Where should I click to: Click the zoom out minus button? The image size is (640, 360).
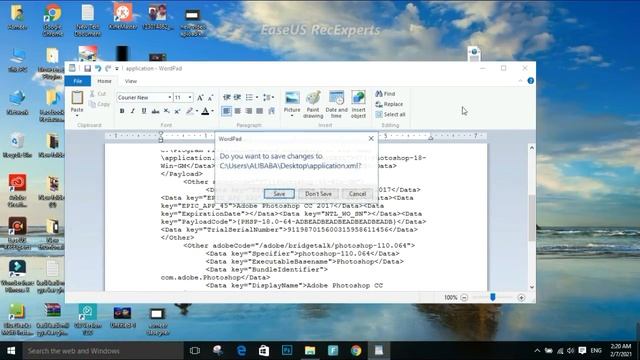(464, 298)
